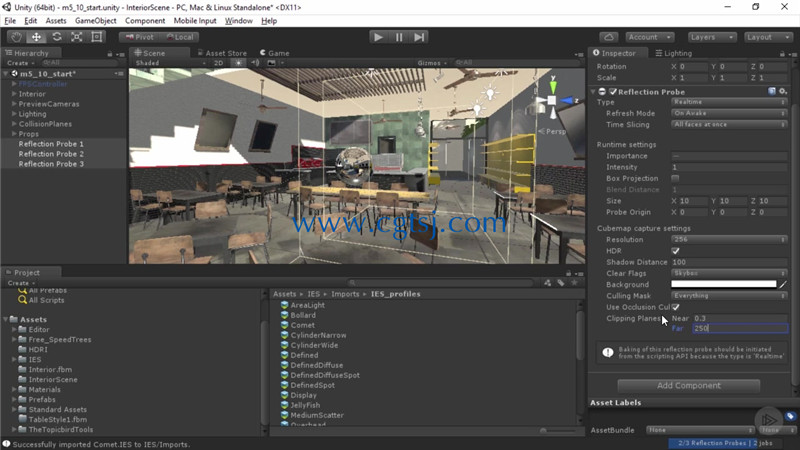This screenshot has width=800, height=450.
Task: Switch to the Lighting tab
Action: point(673,53)
